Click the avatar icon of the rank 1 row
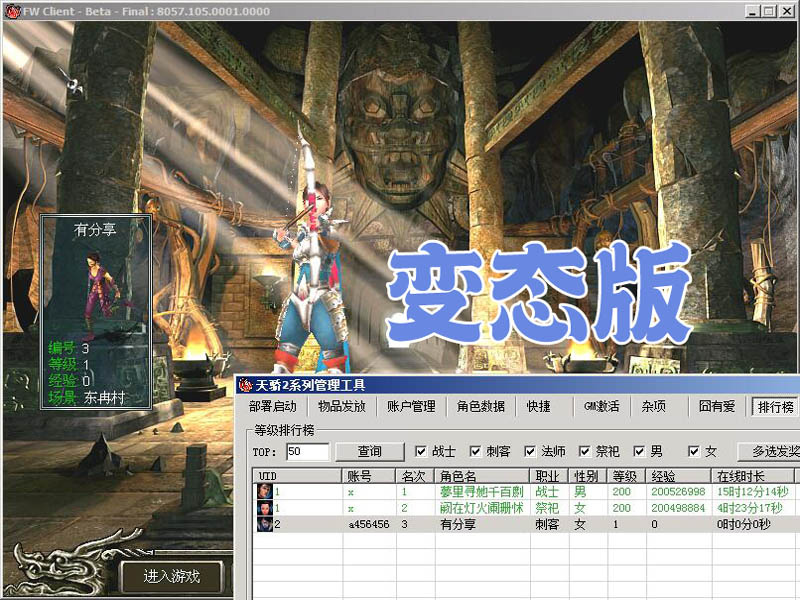800x600 pixels. (x=265, y=492)
